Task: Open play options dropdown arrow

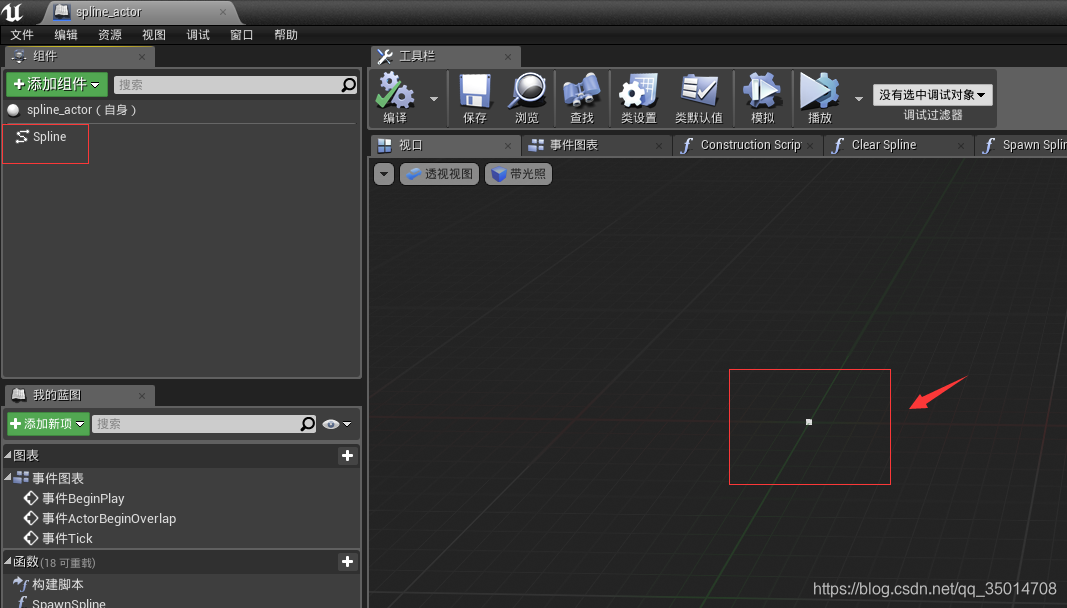Action: [x=859, y=99]
